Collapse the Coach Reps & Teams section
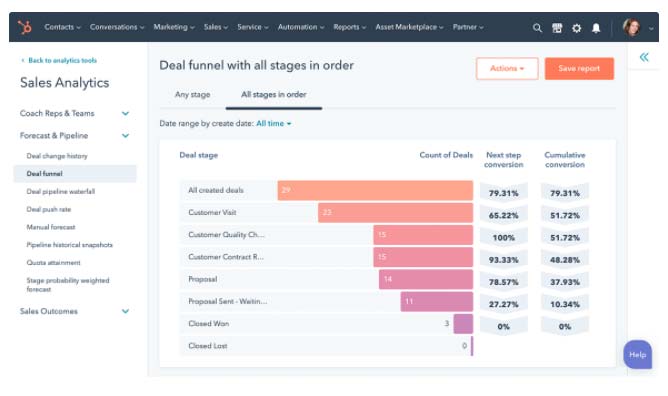Viewport: 668px width, 396px height. (x=125, y=113)
